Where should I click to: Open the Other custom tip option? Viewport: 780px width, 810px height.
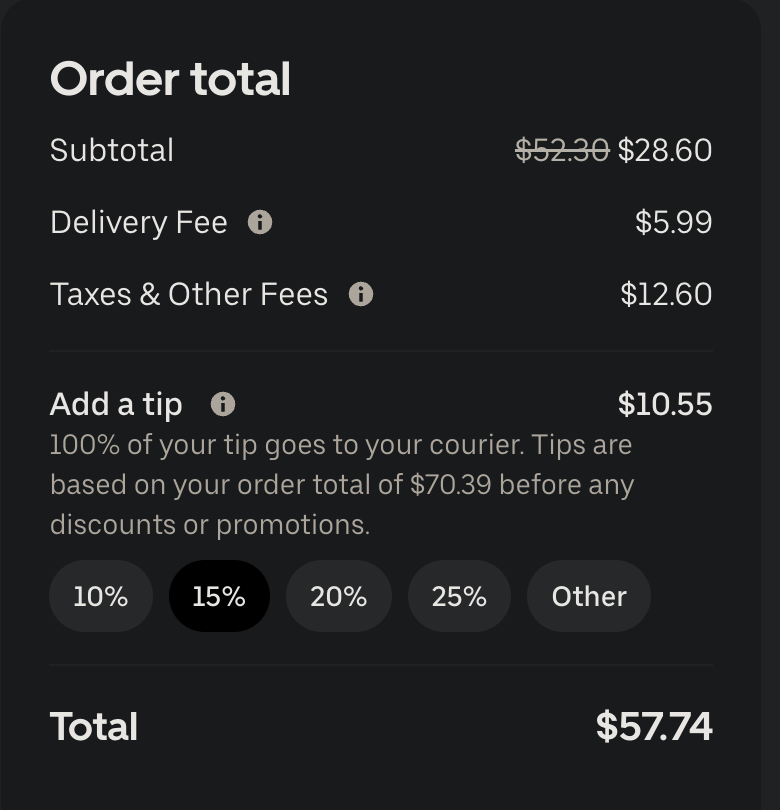[589, 596]
